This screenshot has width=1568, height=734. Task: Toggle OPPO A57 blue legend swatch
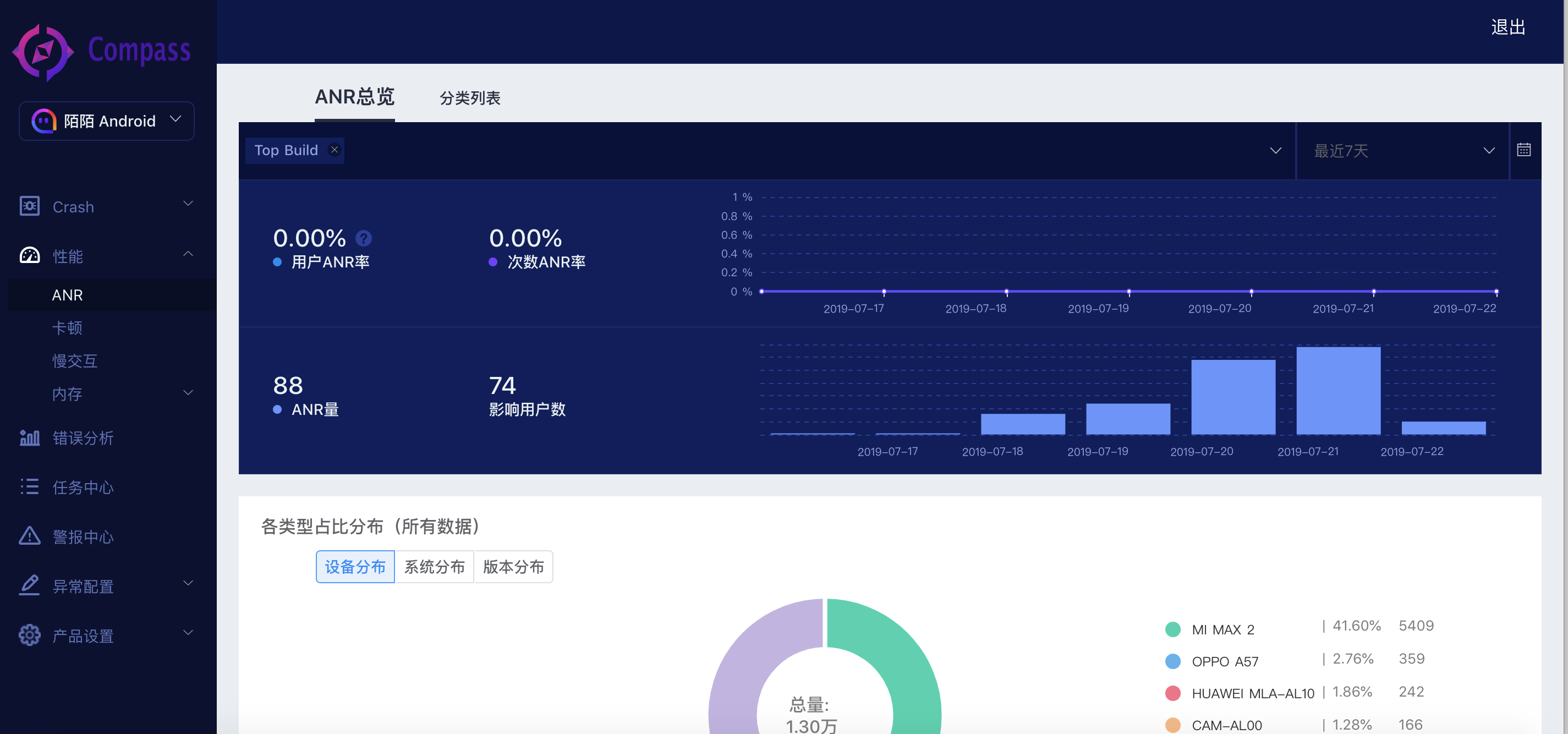point(1173,661)
